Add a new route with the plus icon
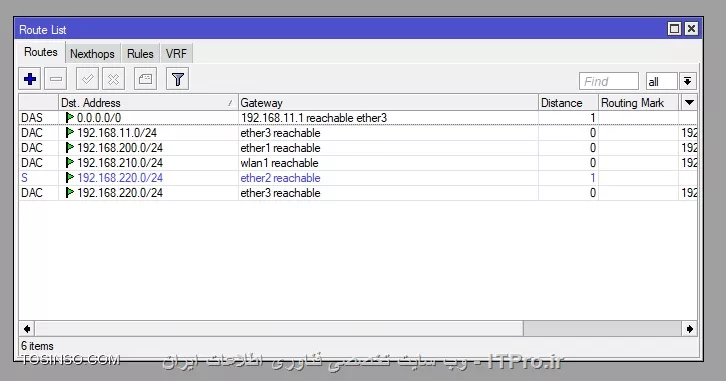The height and width of the screenshot is (381, 726). (x=30, y=79)
